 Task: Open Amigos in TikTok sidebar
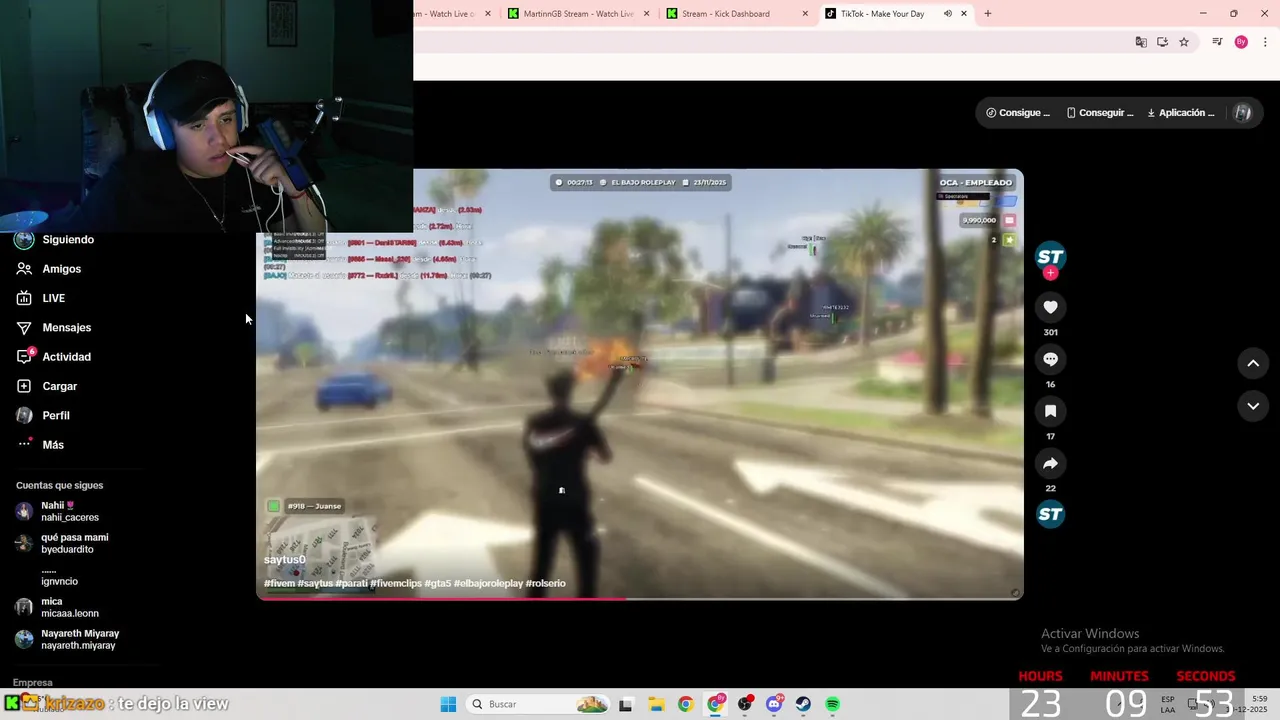point(50,269)
